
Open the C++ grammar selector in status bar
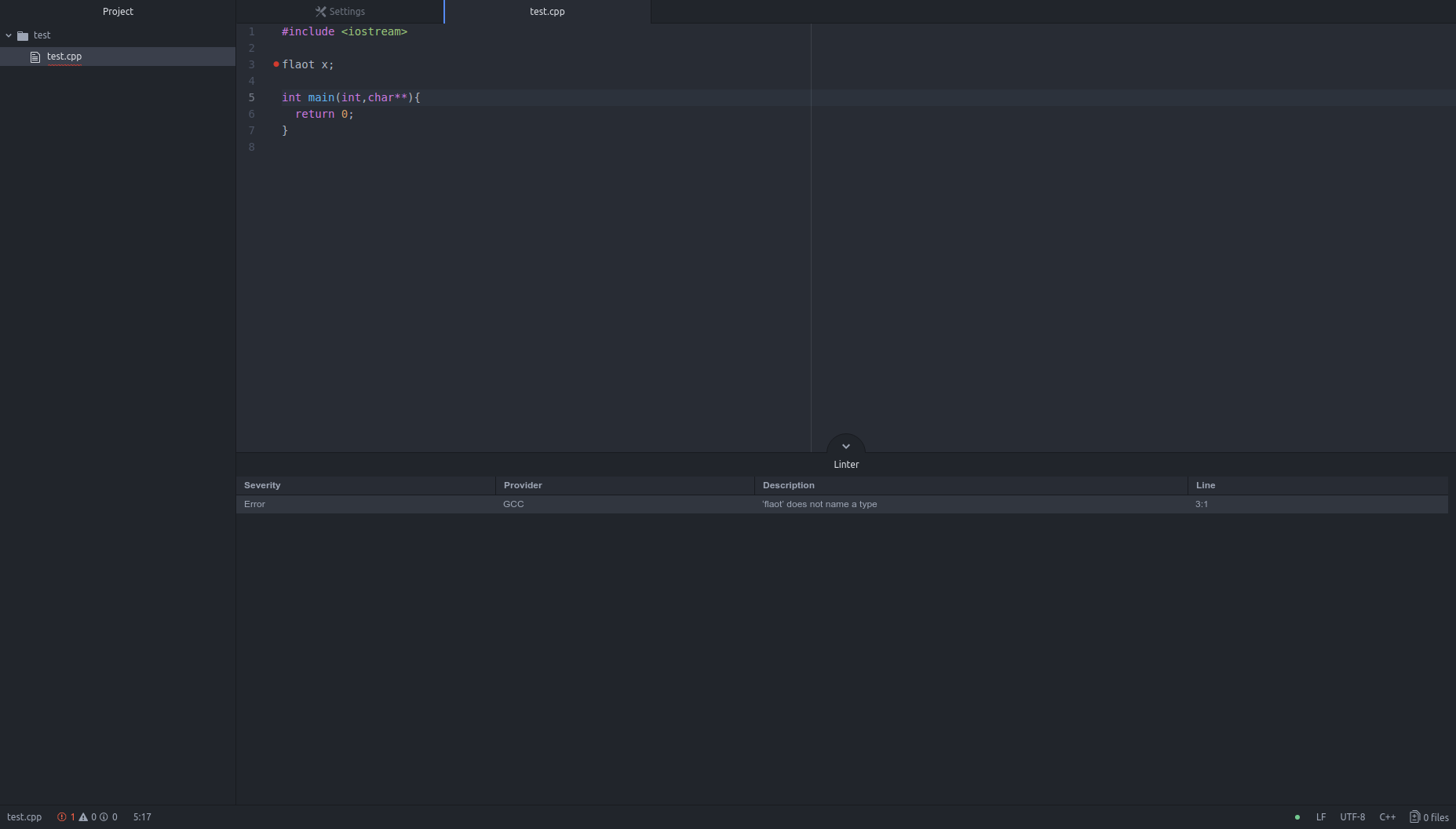(1388, 817)
